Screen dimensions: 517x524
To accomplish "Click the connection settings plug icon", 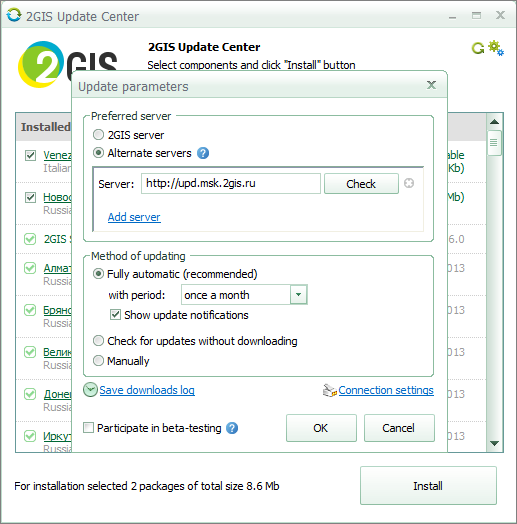I will pos(330,390).
